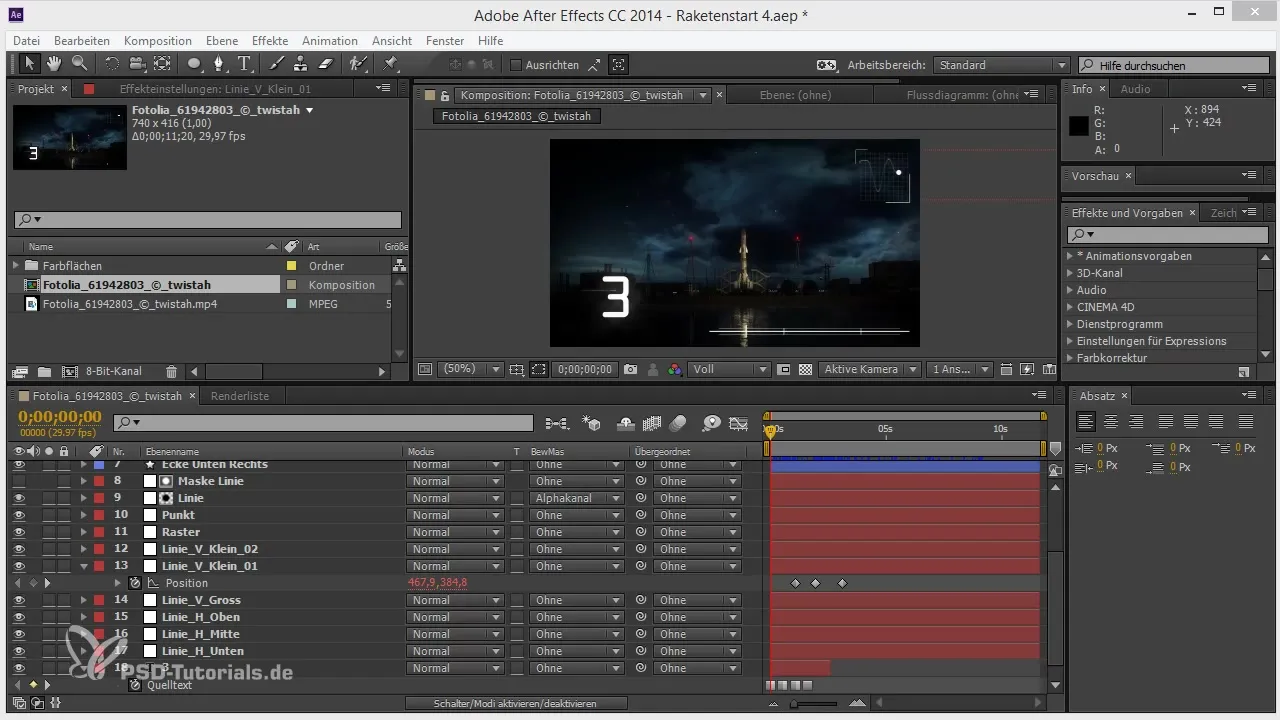Expand the Raster layer properties
Screen dimensions: 1280x720
click(84, 532)
